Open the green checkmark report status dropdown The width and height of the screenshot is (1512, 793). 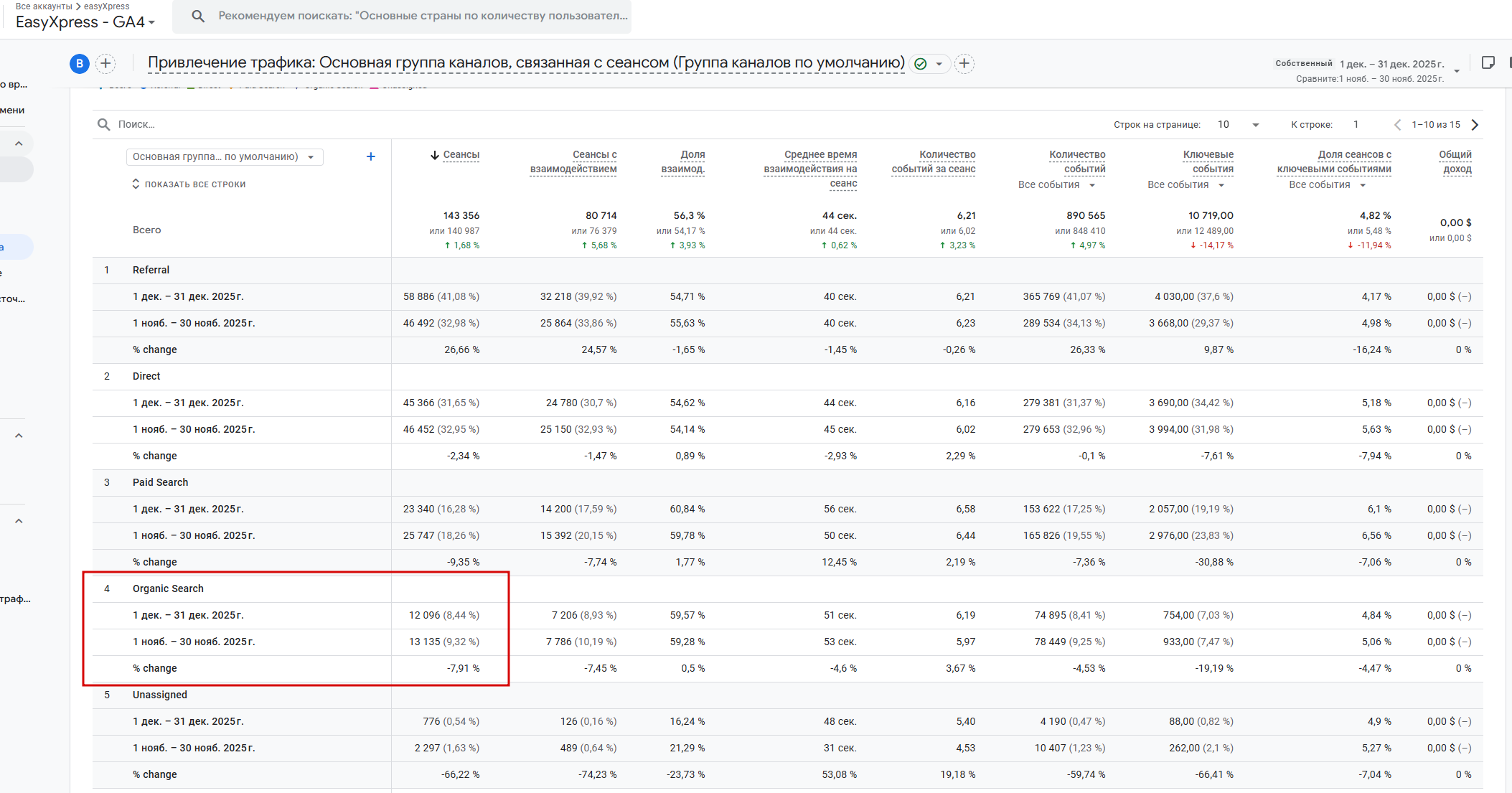(x=929, y=64)
